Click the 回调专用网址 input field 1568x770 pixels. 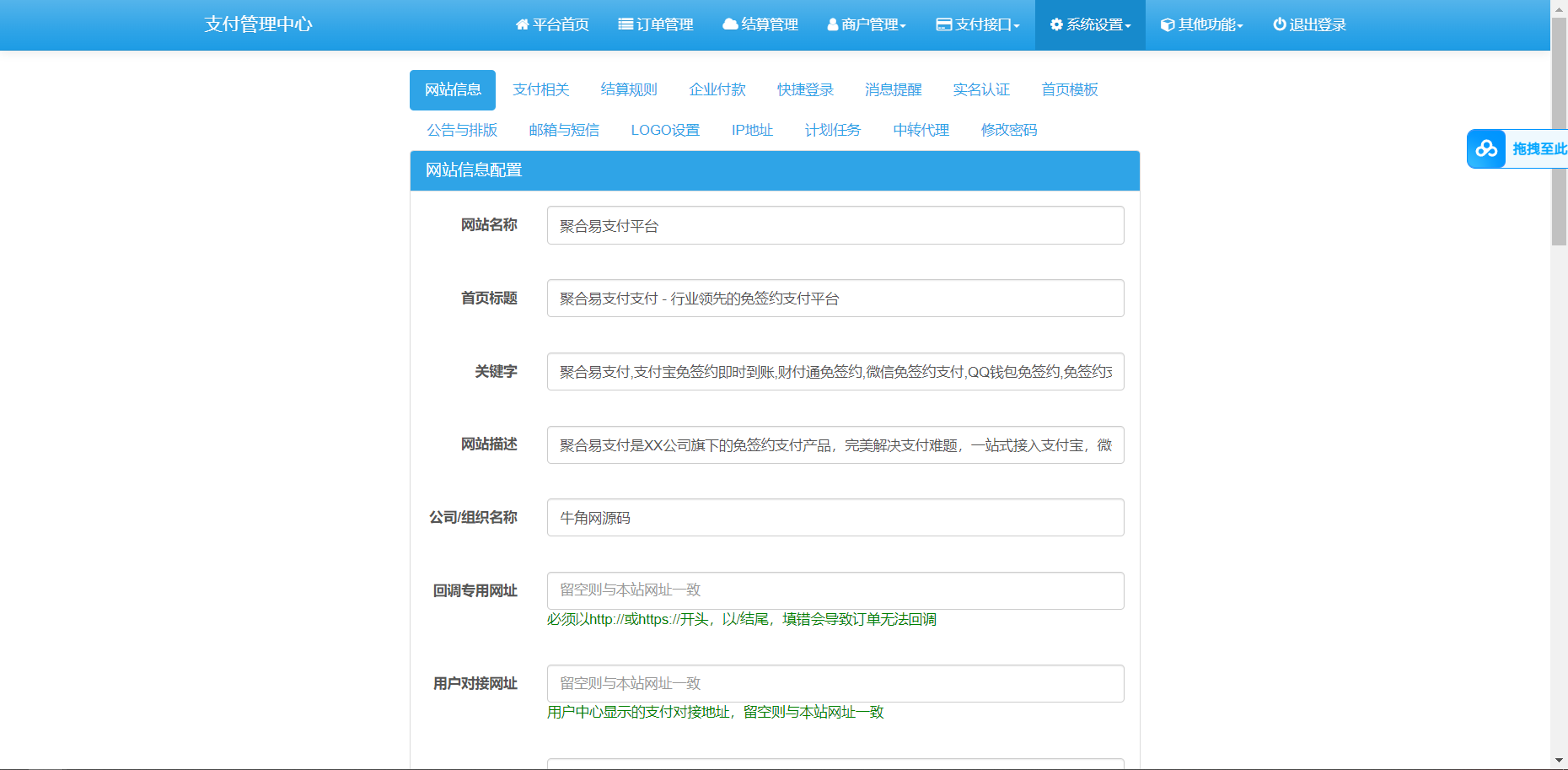835,590
